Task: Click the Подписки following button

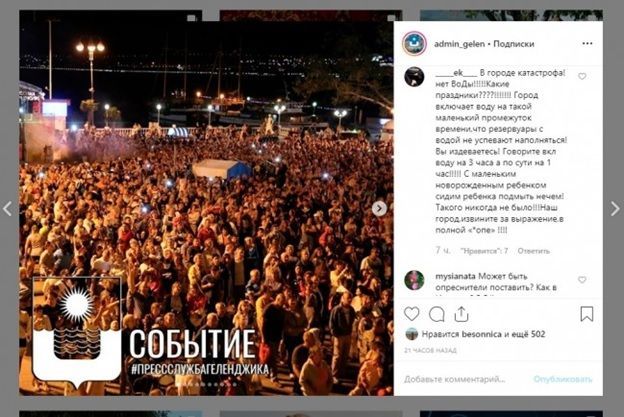Action: pos(514,44)
